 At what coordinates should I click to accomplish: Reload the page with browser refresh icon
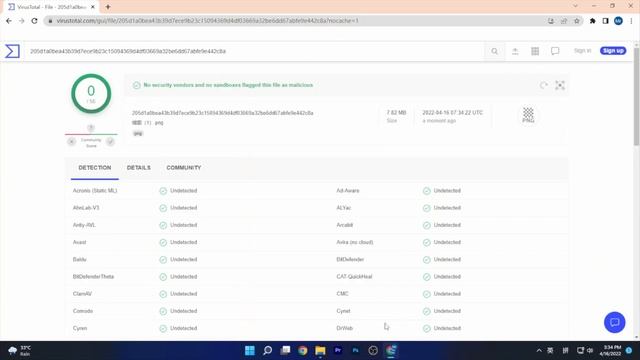coord(34,21)
